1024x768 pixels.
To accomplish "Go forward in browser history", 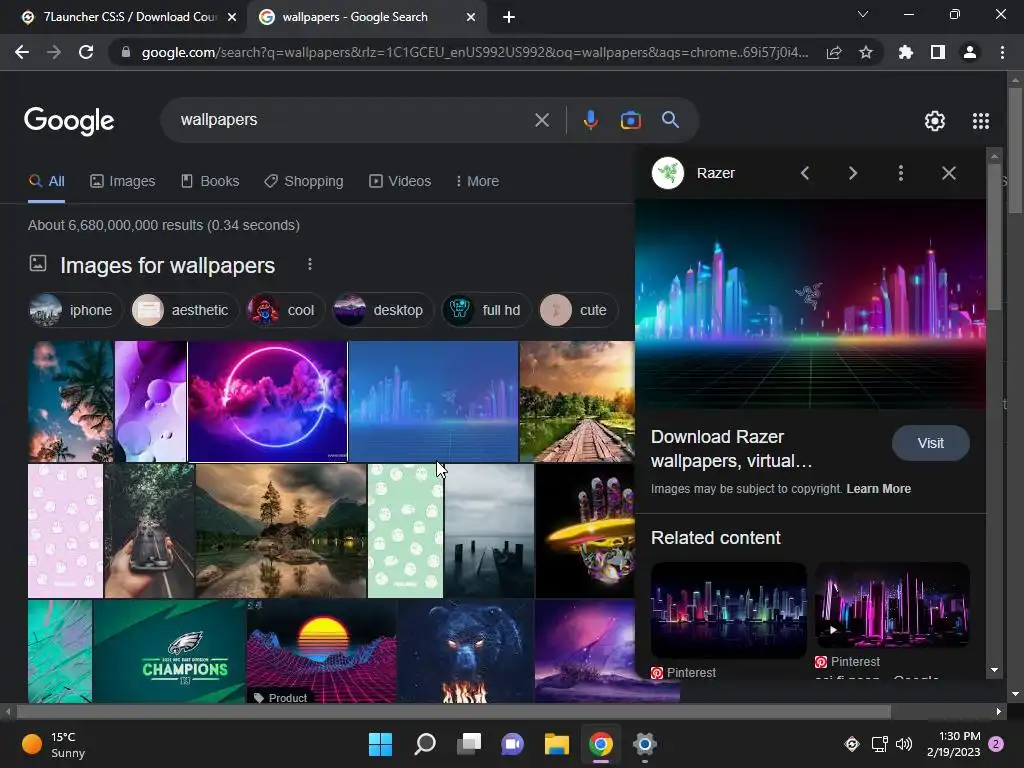I will coord(54,52).
